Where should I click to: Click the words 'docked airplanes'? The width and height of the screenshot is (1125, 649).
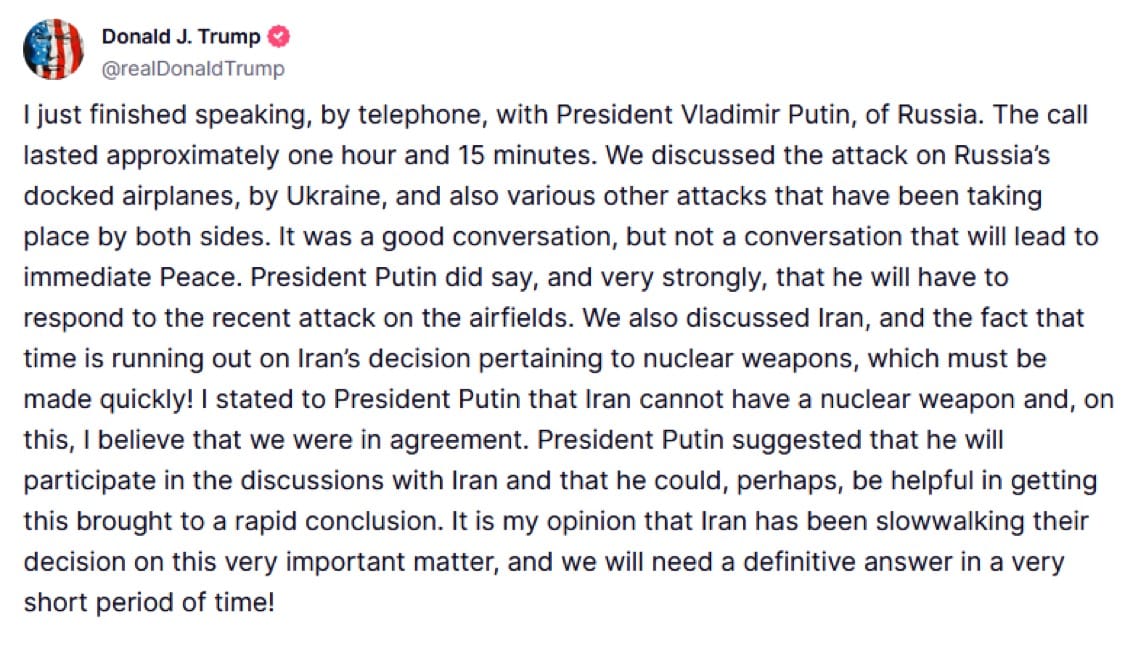coord(131,197)
